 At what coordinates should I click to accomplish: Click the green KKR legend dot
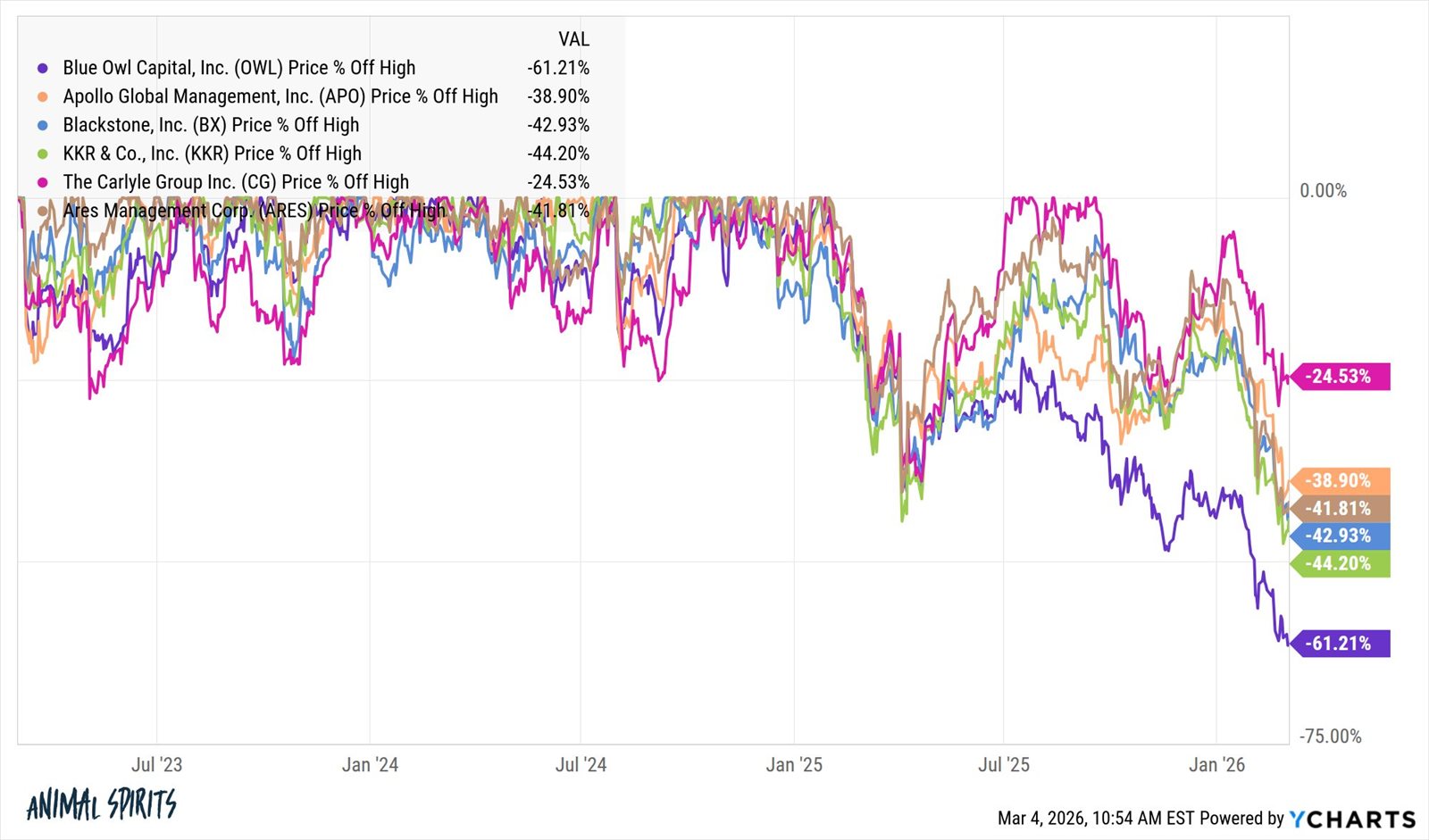click(x=42, y=154)
